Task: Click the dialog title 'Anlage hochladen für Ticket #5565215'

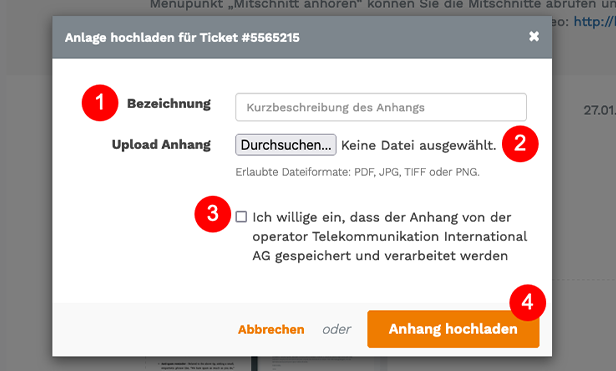Action: 182,38
